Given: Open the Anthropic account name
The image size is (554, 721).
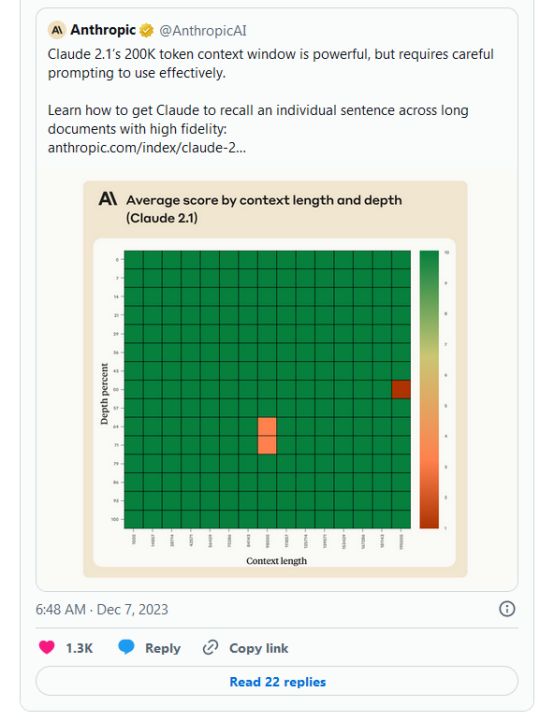Looking at the screenshot, I should 103,30.
